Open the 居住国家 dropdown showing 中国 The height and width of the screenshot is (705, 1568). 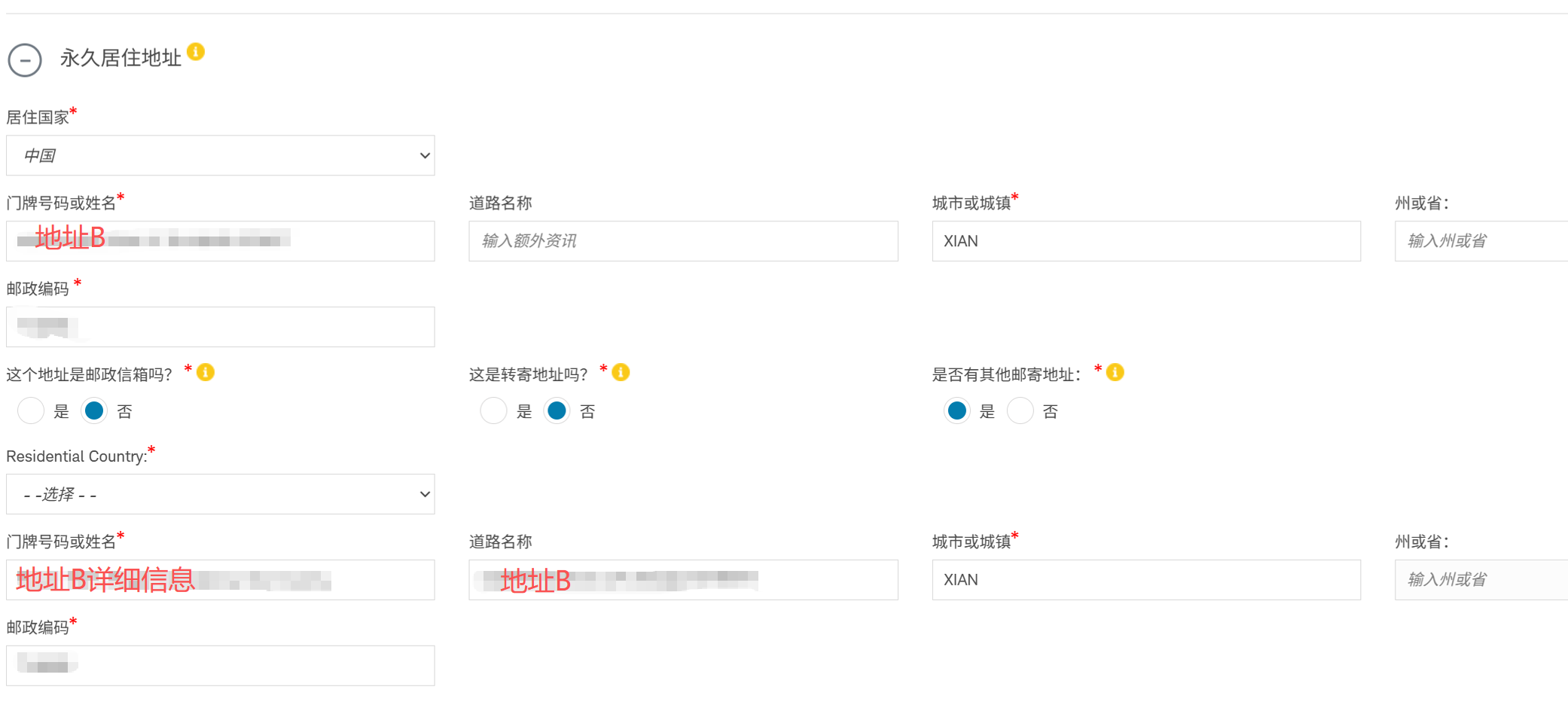[x=221, y=156]
